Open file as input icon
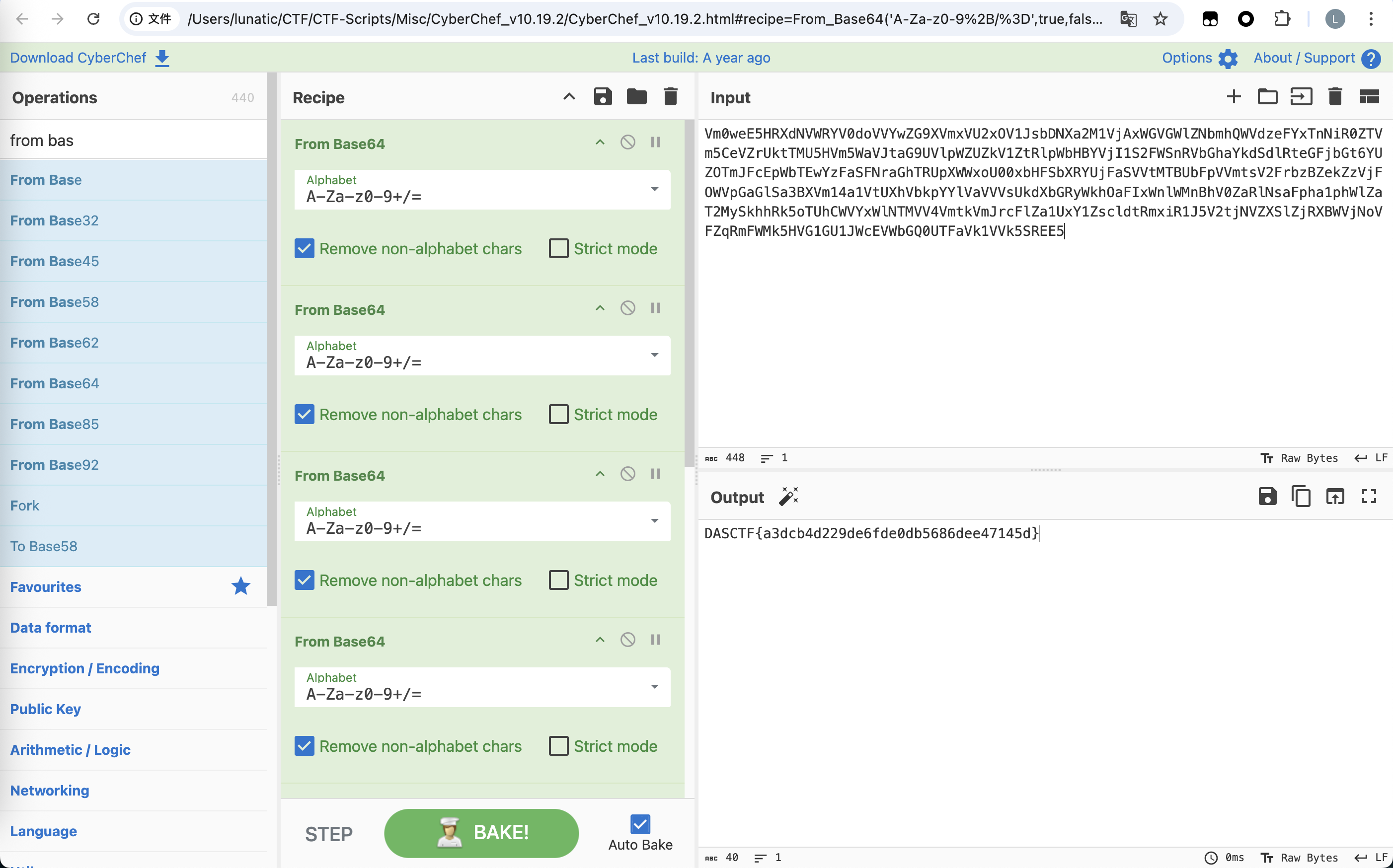1393x868 pixels. 1301,96
